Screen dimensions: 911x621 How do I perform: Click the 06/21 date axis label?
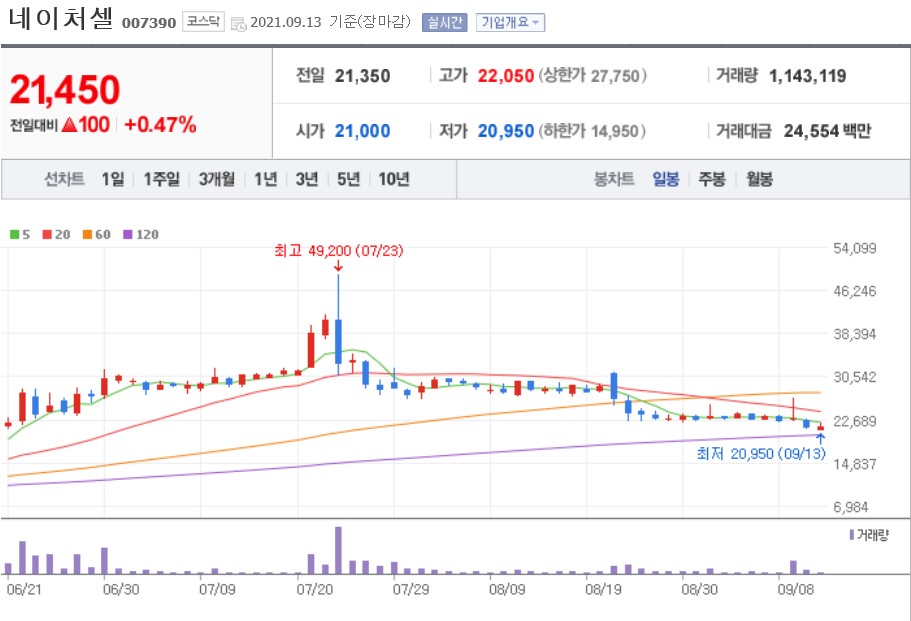pyautogui.click(x=24, y=590)
